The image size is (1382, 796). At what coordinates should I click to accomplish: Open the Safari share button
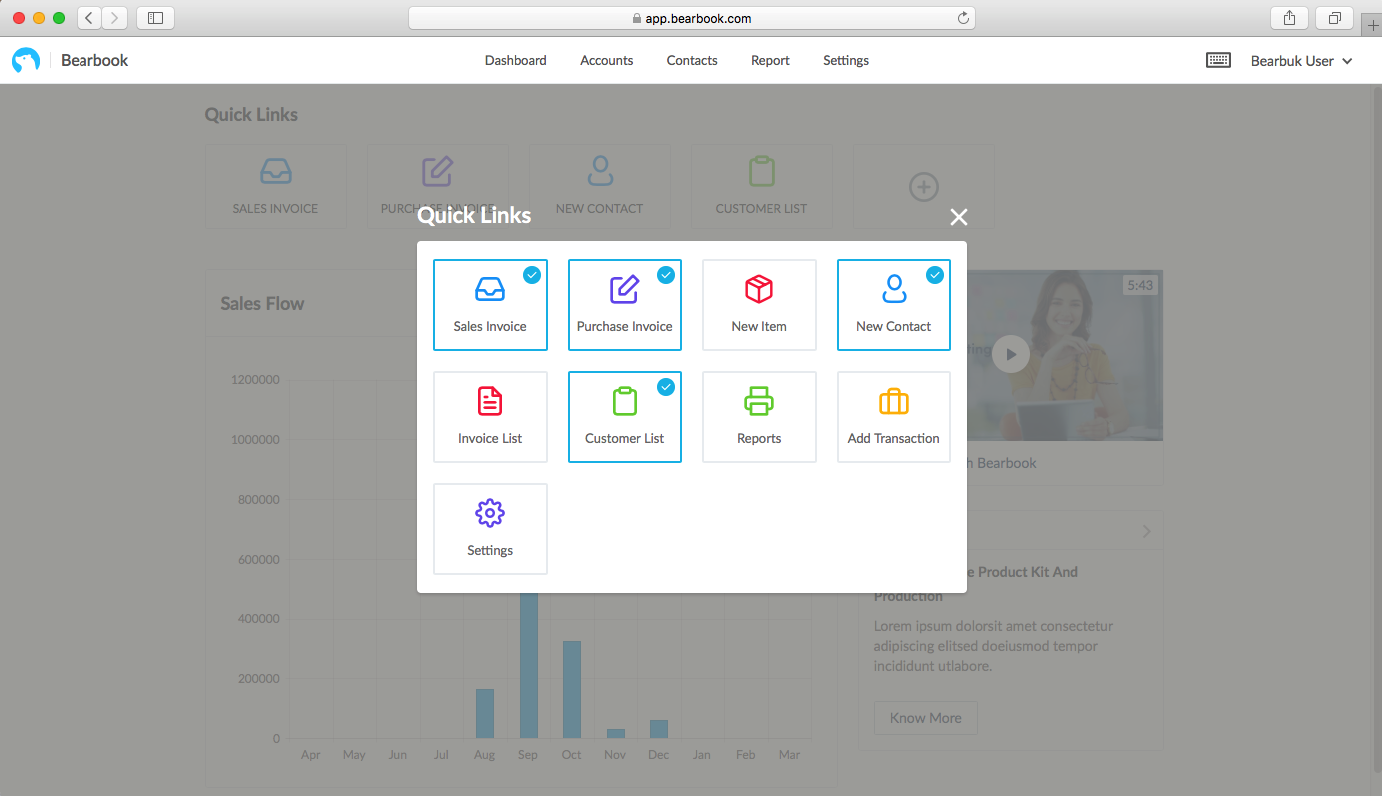[1289, 18]
